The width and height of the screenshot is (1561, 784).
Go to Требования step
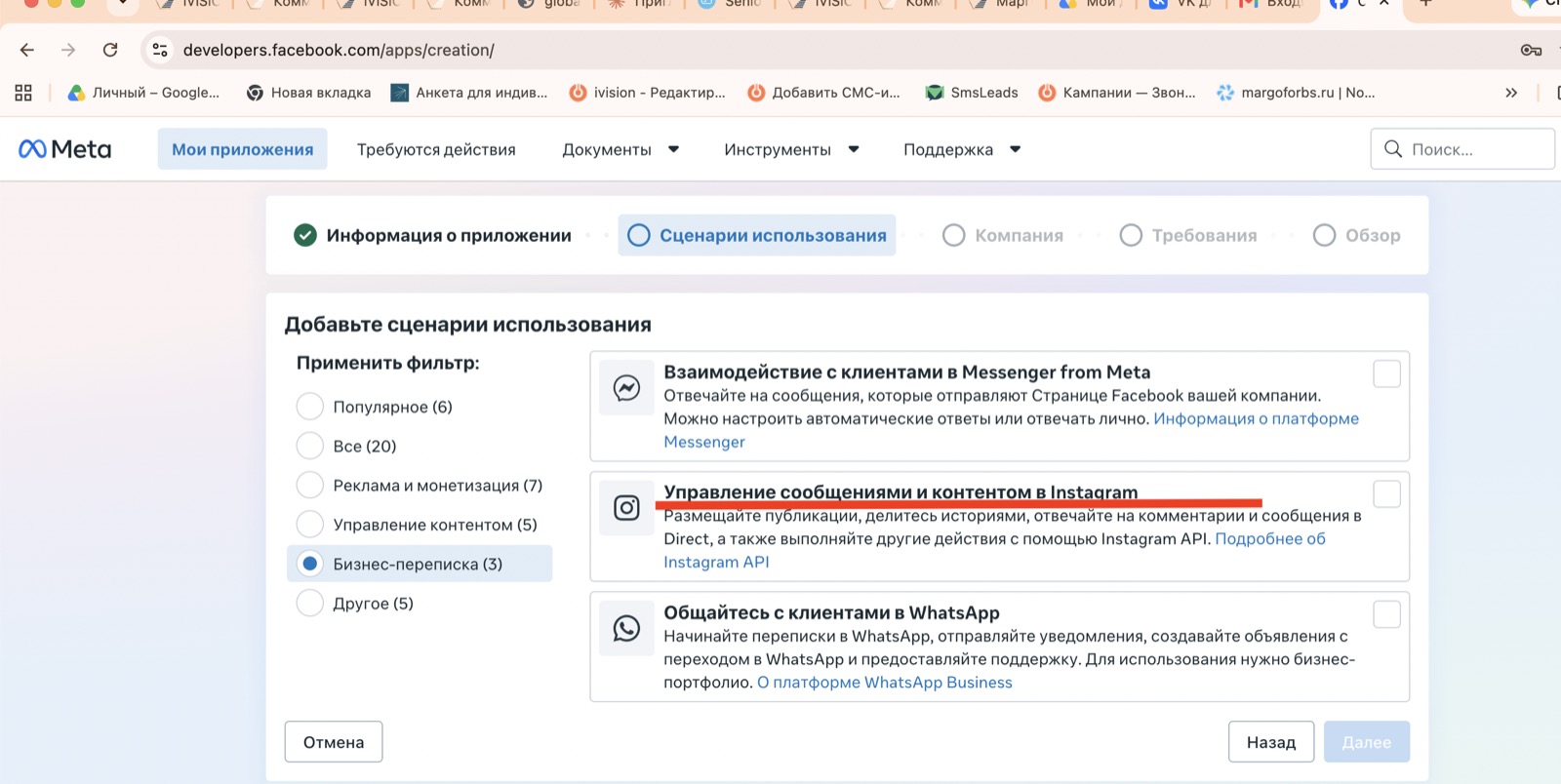tap(1188, 235)
